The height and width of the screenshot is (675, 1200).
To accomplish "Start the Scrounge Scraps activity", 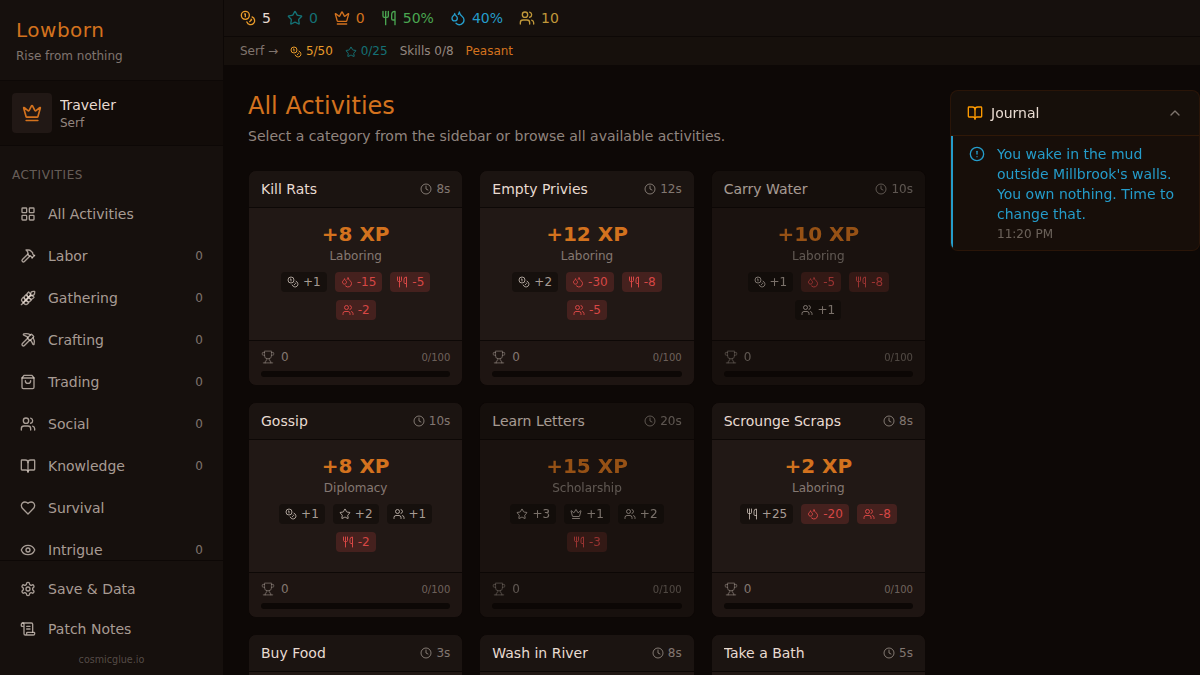I will (x=818, y=510).
